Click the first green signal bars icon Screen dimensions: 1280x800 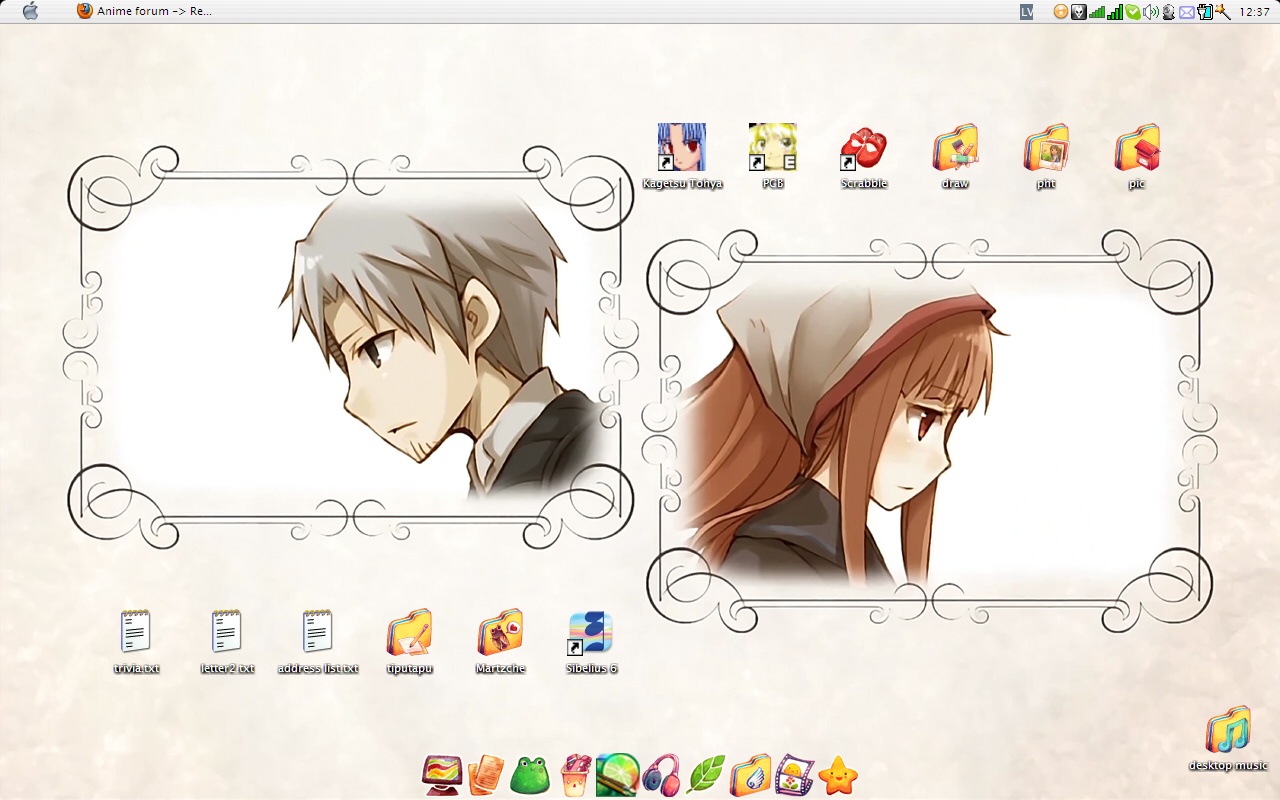pyautogui.click(x=1097, y=12)
